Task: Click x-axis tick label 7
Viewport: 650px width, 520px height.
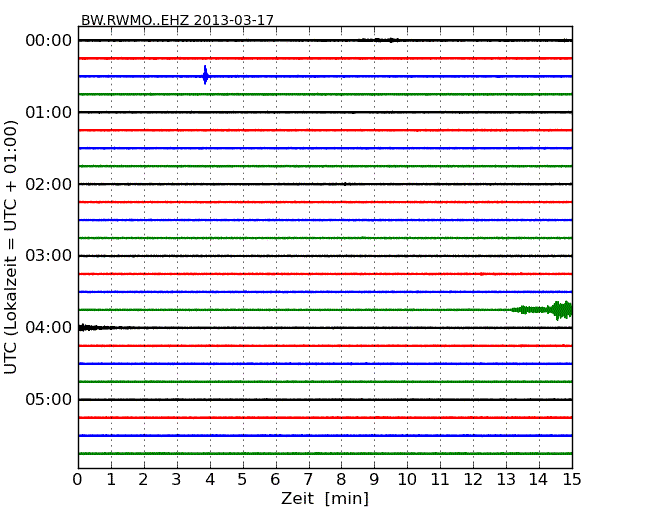Action: point(308,480)
